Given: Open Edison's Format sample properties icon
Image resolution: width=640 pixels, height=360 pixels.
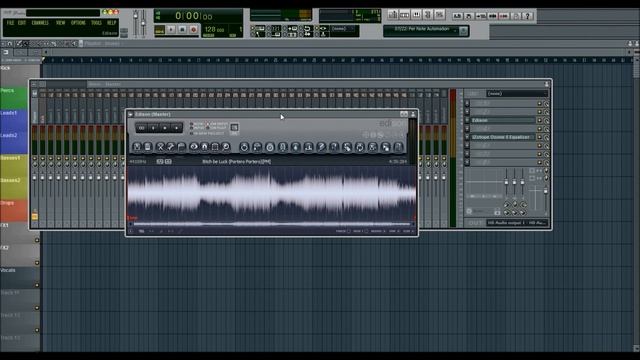Looking at the screenshot, I should [148, 147].
